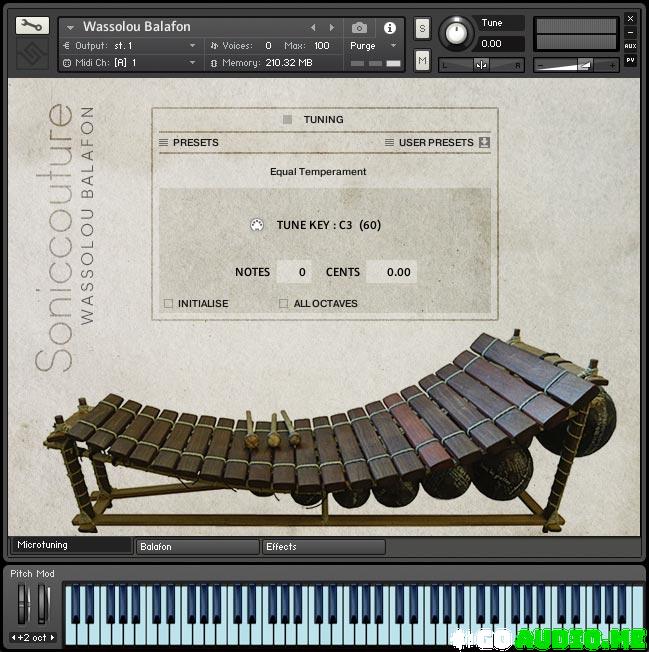The height and width of the screenshot is (652, 649).
Task: Click the output level meter
Action: [576, 34]
